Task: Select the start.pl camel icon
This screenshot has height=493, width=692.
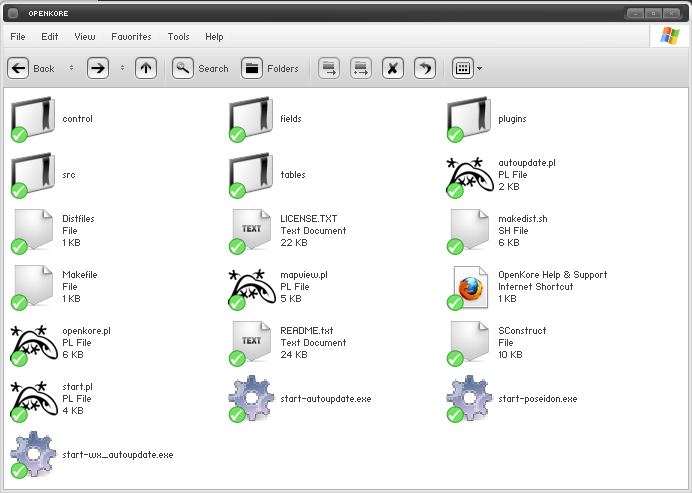Action: [34, 401]
